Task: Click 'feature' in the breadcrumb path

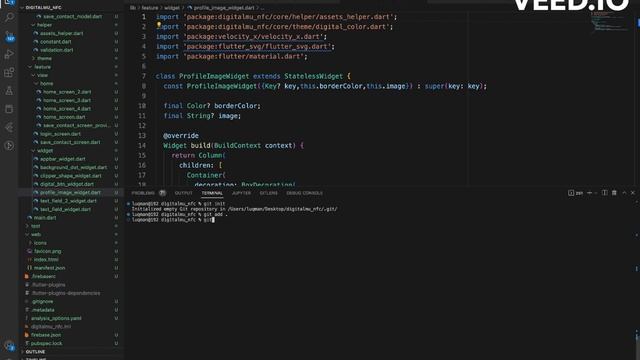Action: [150, 8]
